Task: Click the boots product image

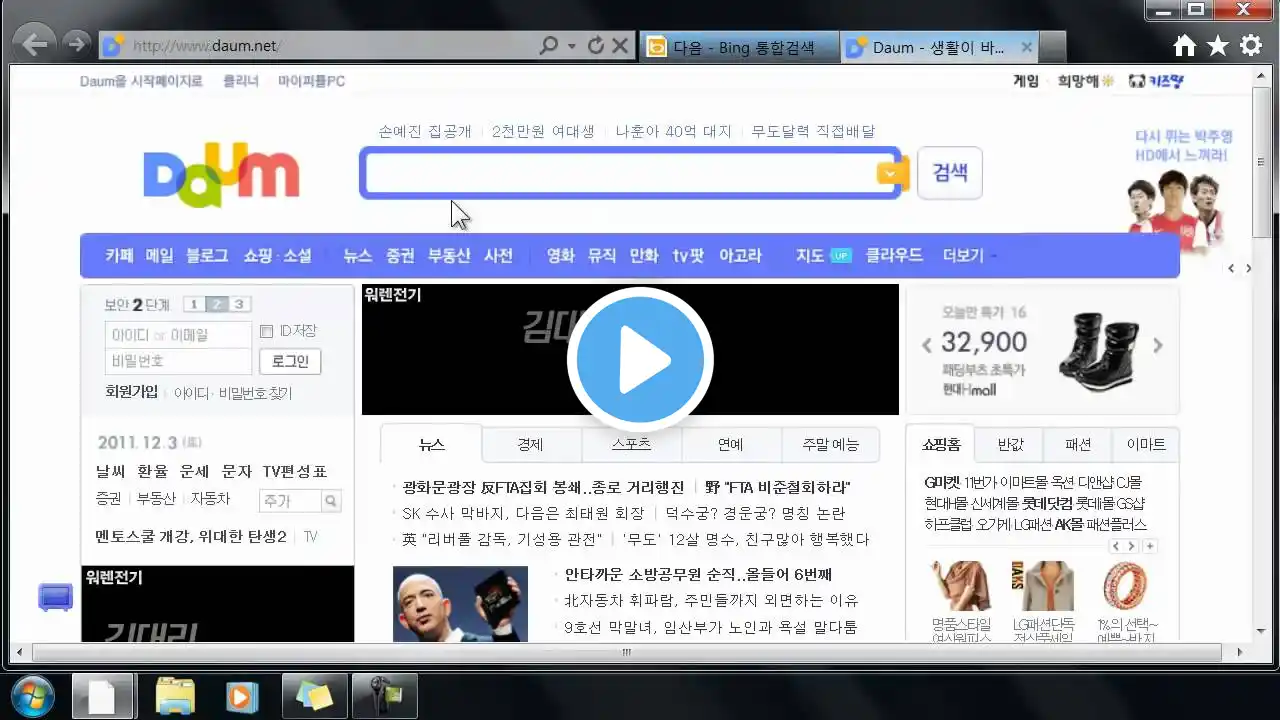Action: [1098, 351]
